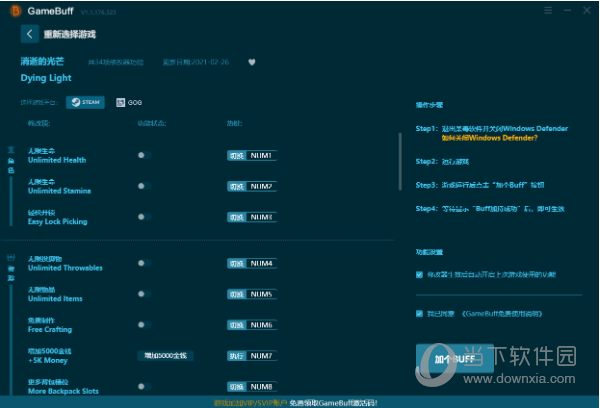The width and height of the screenshot is (600, 408).
Task: Click the Unlimited Throwables label
Action: click(65, 268)
